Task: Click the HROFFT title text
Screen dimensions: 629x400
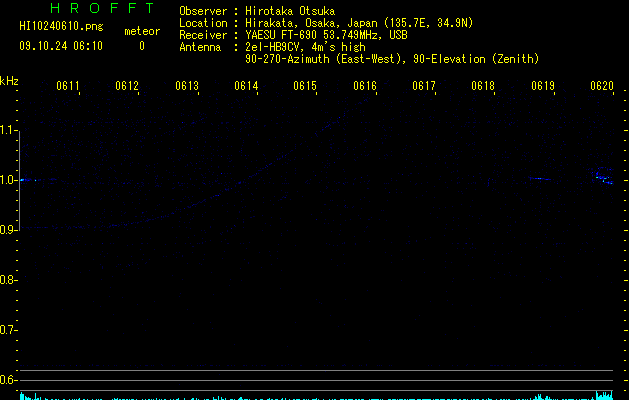Action: point(102,8)
